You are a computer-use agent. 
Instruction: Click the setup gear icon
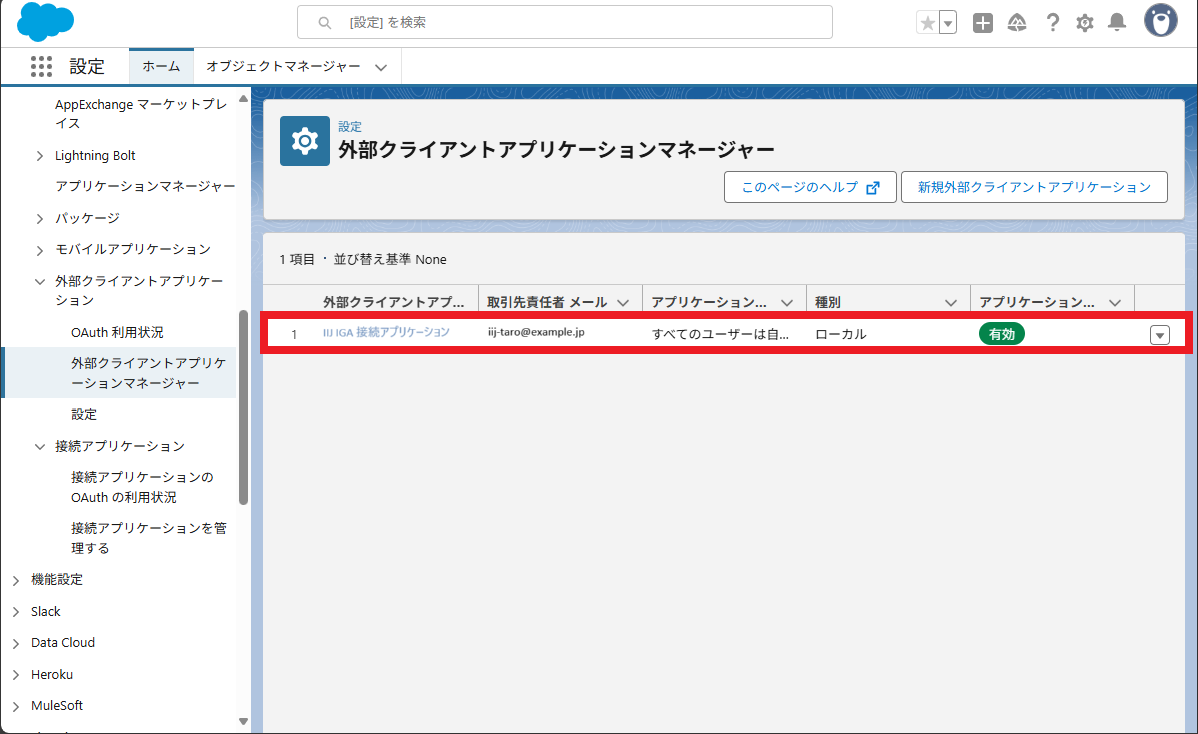1085,23
